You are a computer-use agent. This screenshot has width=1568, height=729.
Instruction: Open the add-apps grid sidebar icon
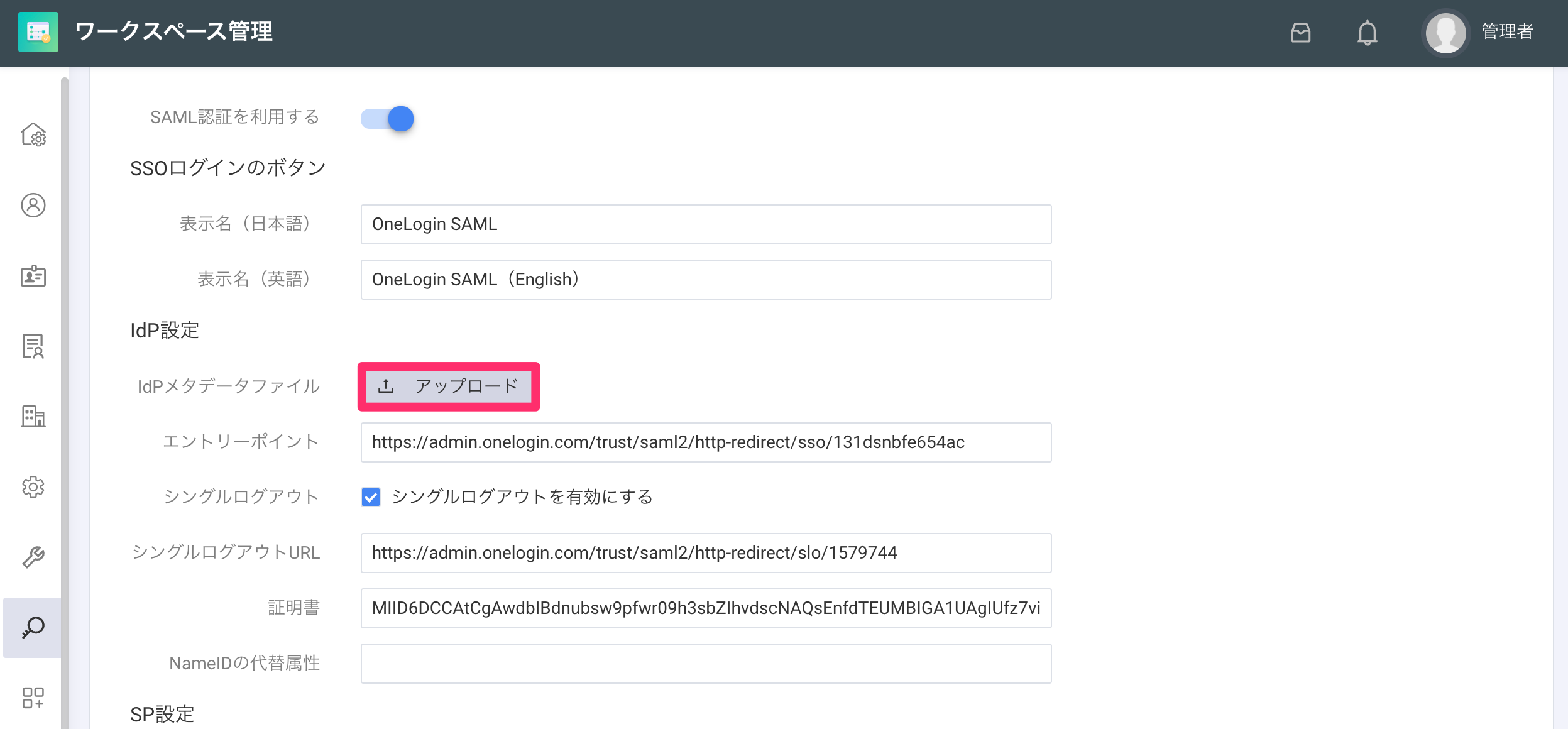tap(33, 698)
